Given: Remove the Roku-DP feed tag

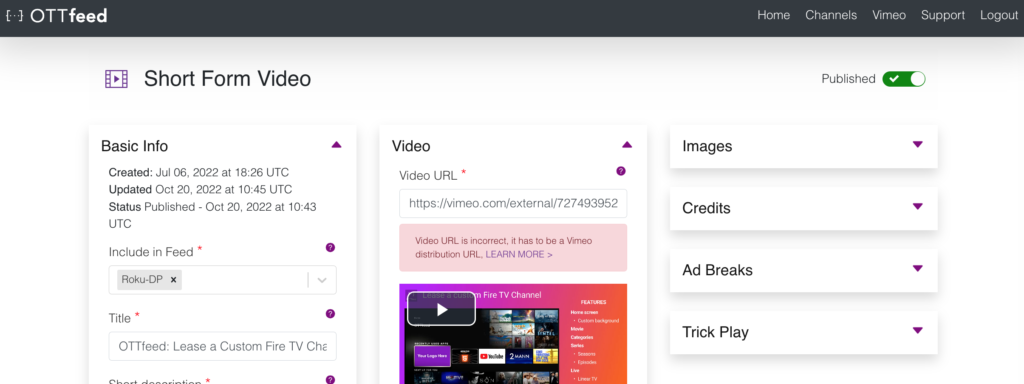Looking at the screenshot, I should [x=173, y=280].
